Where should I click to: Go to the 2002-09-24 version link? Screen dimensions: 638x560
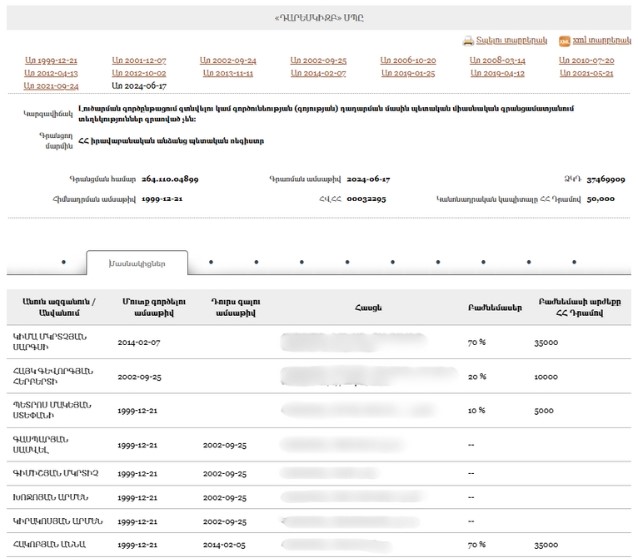[228, 61]
